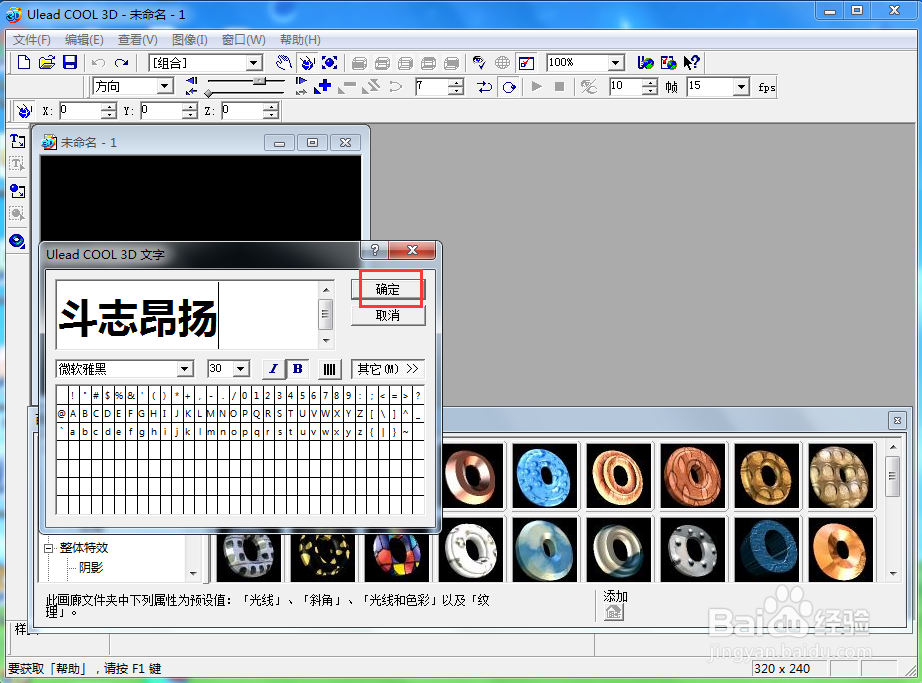Collapse the 整体特效 tree node
Image resolution: width=922 pixels, height=683 pixels.
(49, 548)
